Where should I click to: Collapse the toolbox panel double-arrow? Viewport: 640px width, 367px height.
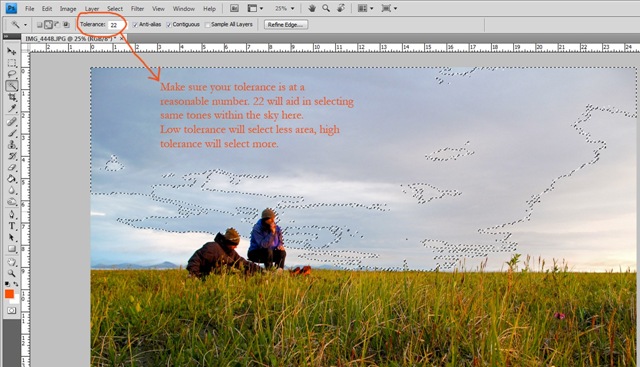click(6, 37)
